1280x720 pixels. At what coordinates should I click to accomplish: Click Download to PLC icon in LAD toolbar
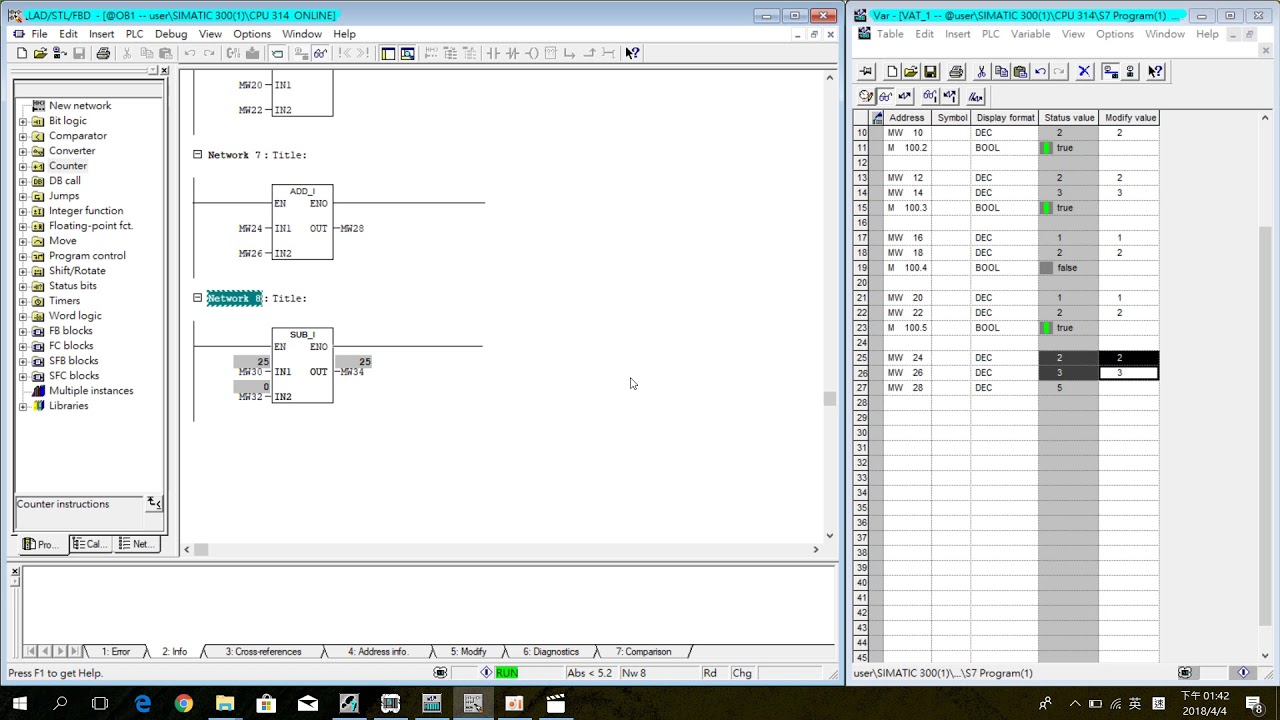pos(252,53)
